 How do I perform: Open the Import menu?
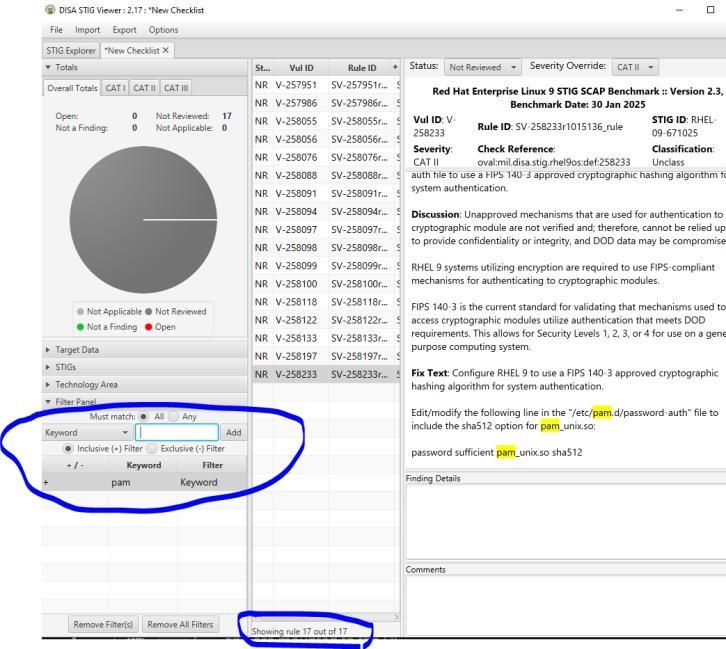88,30
